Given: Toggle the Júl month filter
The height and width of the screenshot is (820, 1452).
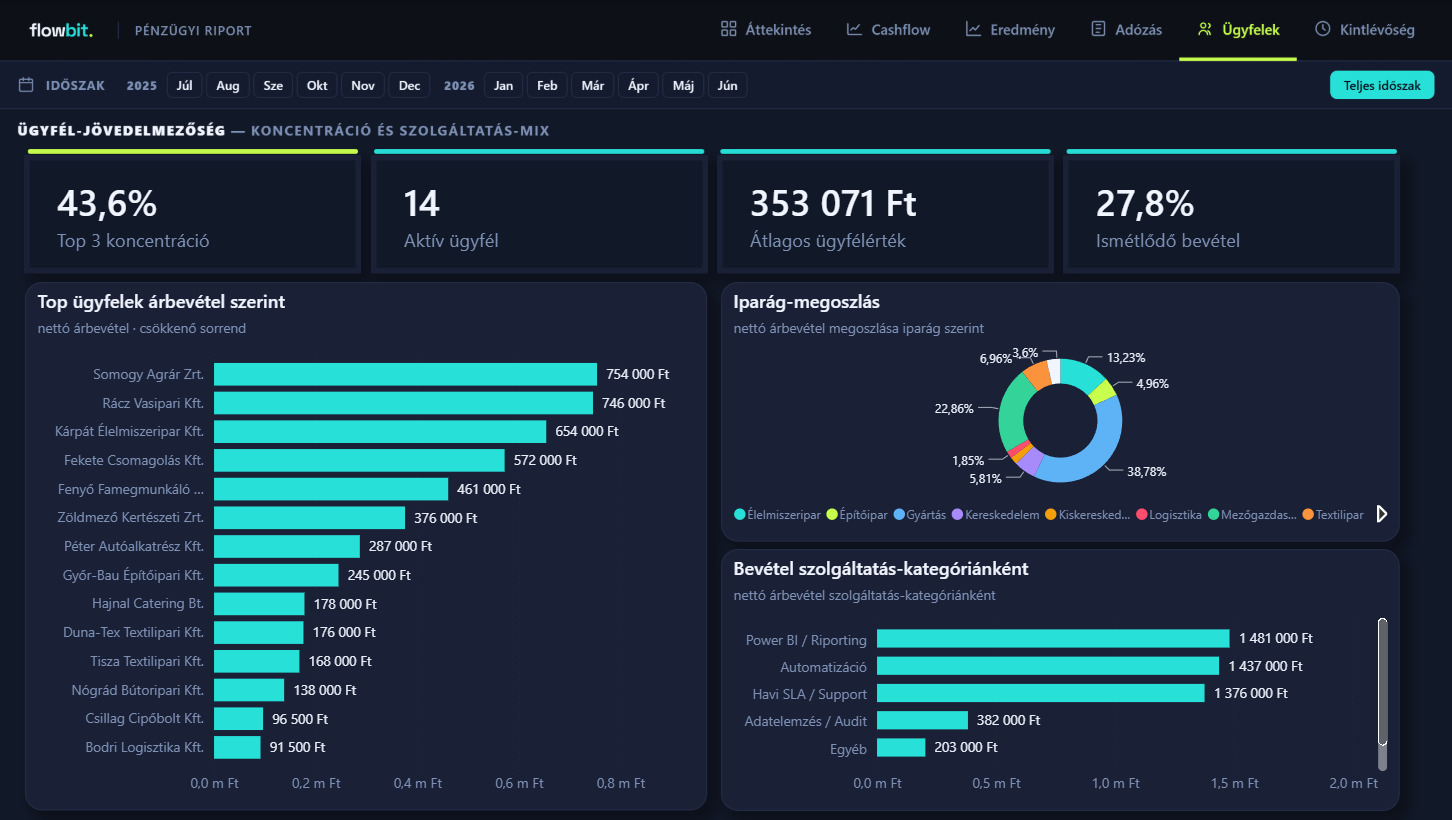Looking at the screenshot, I should click(184, 85).
